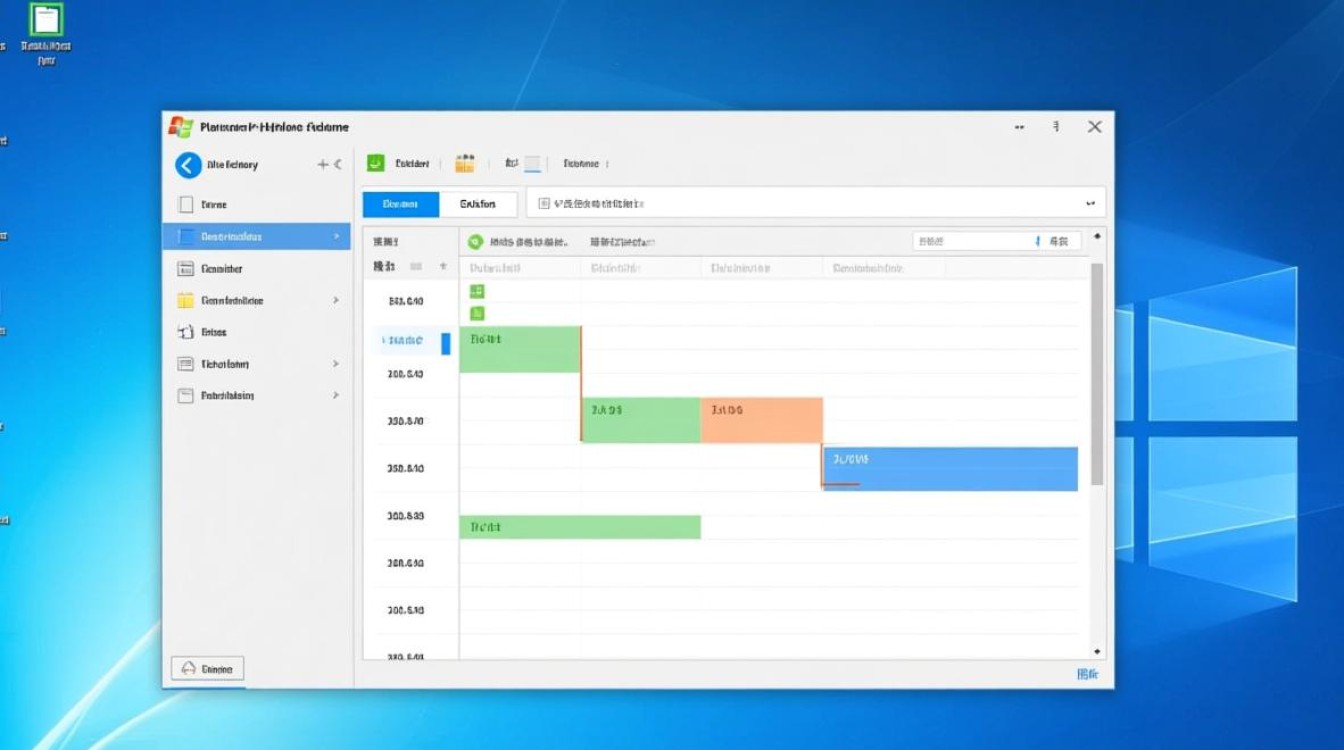Open the dropdown at the right of the filter bar
The height and width of the screenshot is (750, 1344).
point(1092,202)
